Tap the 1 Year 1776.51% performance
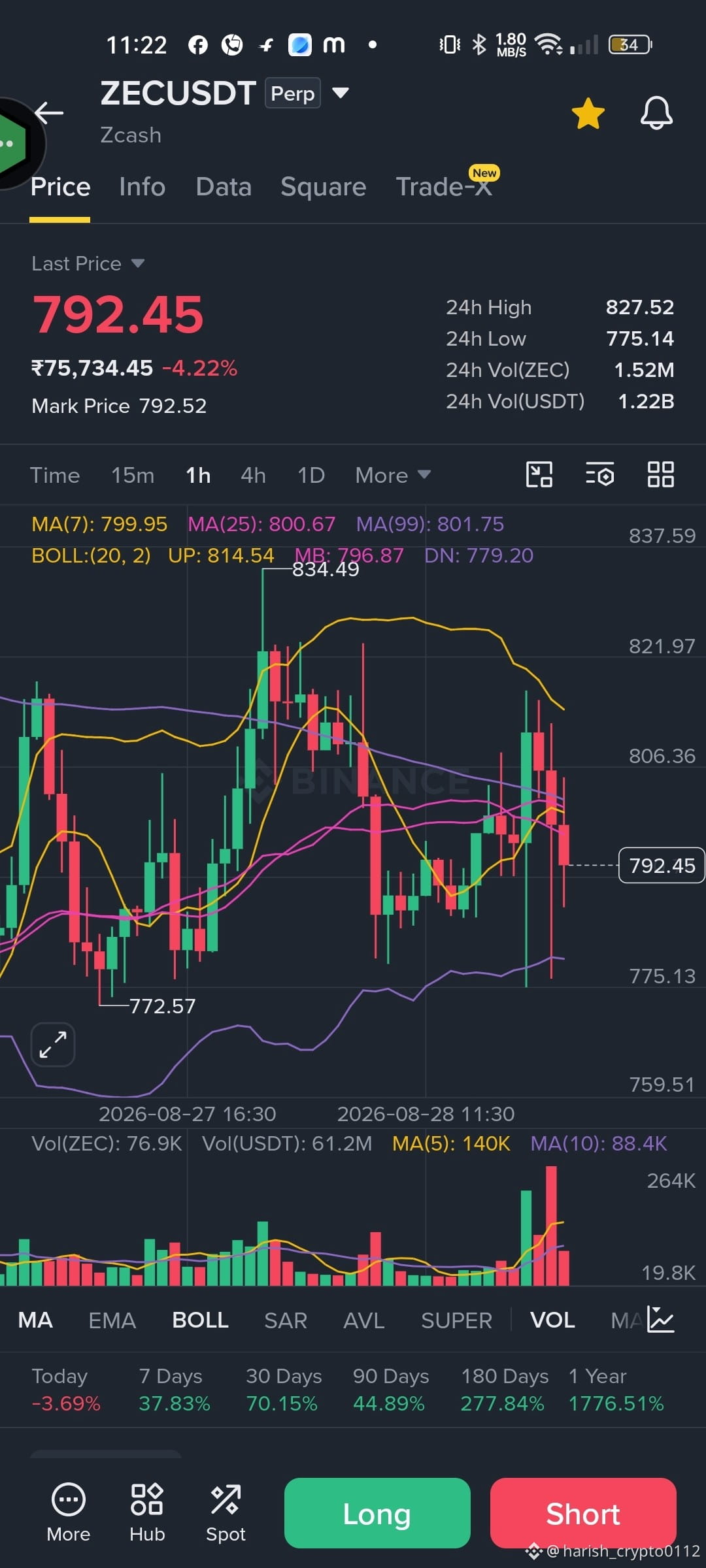Screen dimensions: 706x1568 [x=616, y=1389]
